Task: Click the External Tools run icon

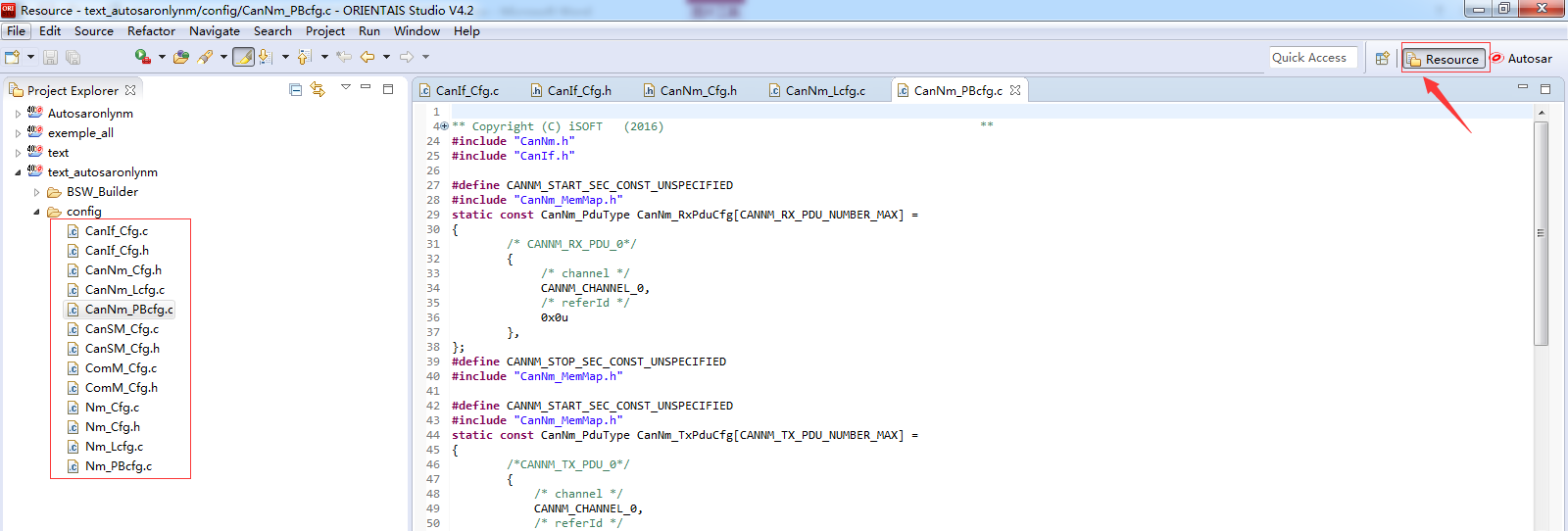Action: tap(142, 58)
